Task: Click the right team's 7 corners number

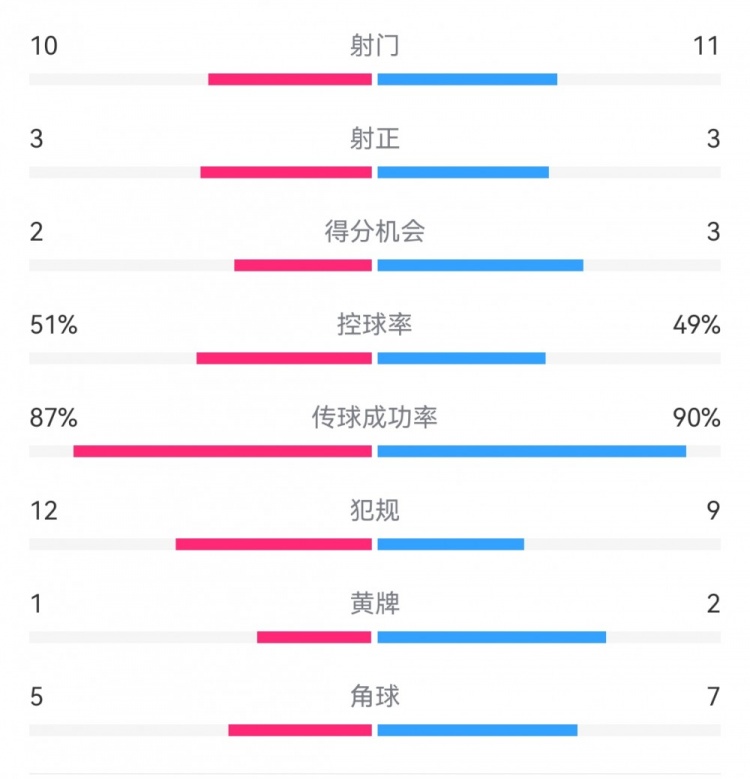Action: pos(713,697)
